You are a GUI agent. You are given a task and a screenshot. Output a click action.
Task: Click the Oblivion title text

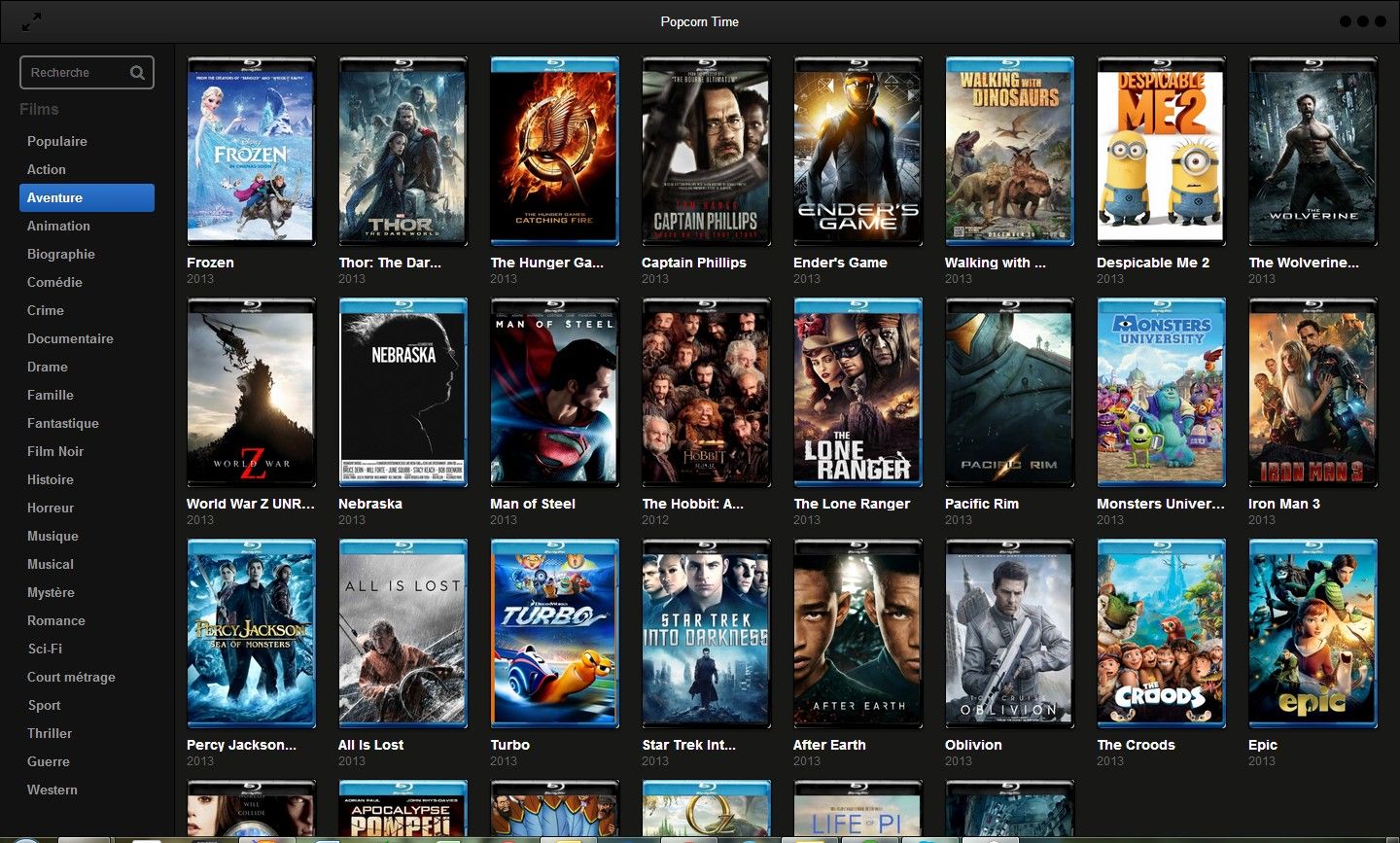coord(973,745)
